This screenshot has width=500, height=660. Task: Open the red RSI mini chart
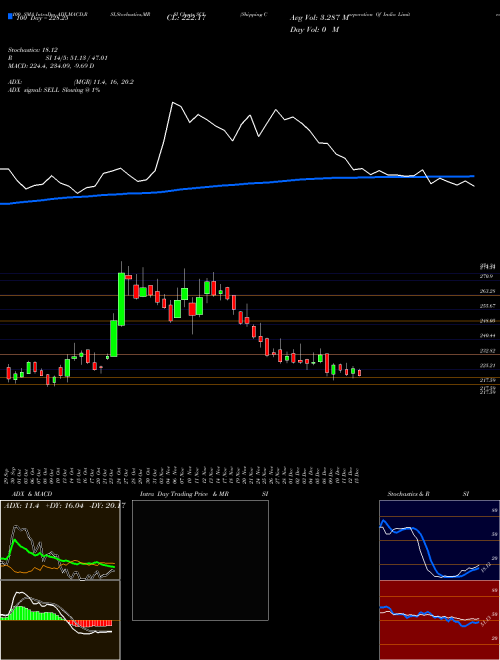tap(439, 620)
